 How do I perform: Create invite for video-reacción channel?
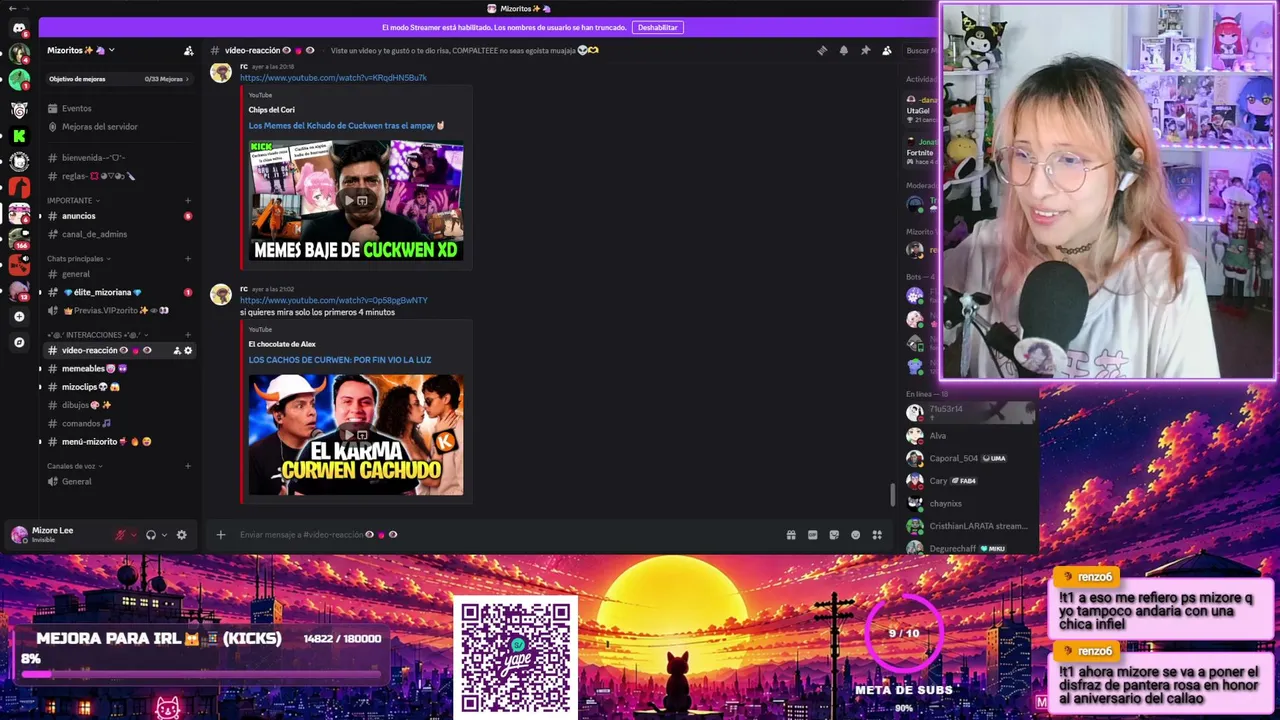point(177,351)
